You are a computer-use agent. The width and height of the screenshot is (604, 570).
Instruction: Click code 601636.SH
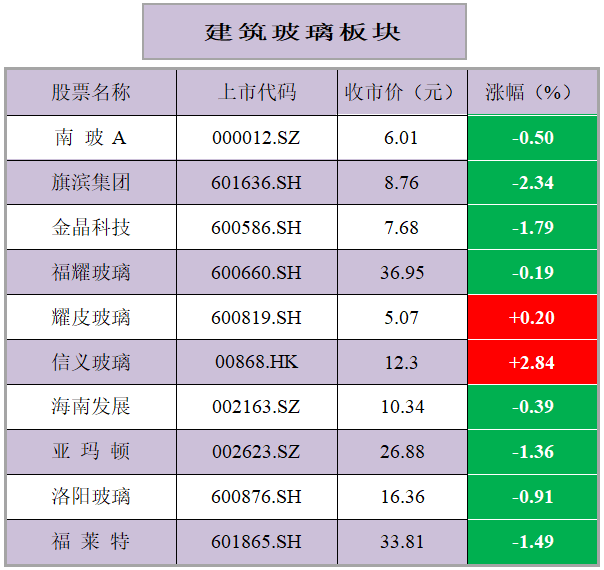pos(256,183)
